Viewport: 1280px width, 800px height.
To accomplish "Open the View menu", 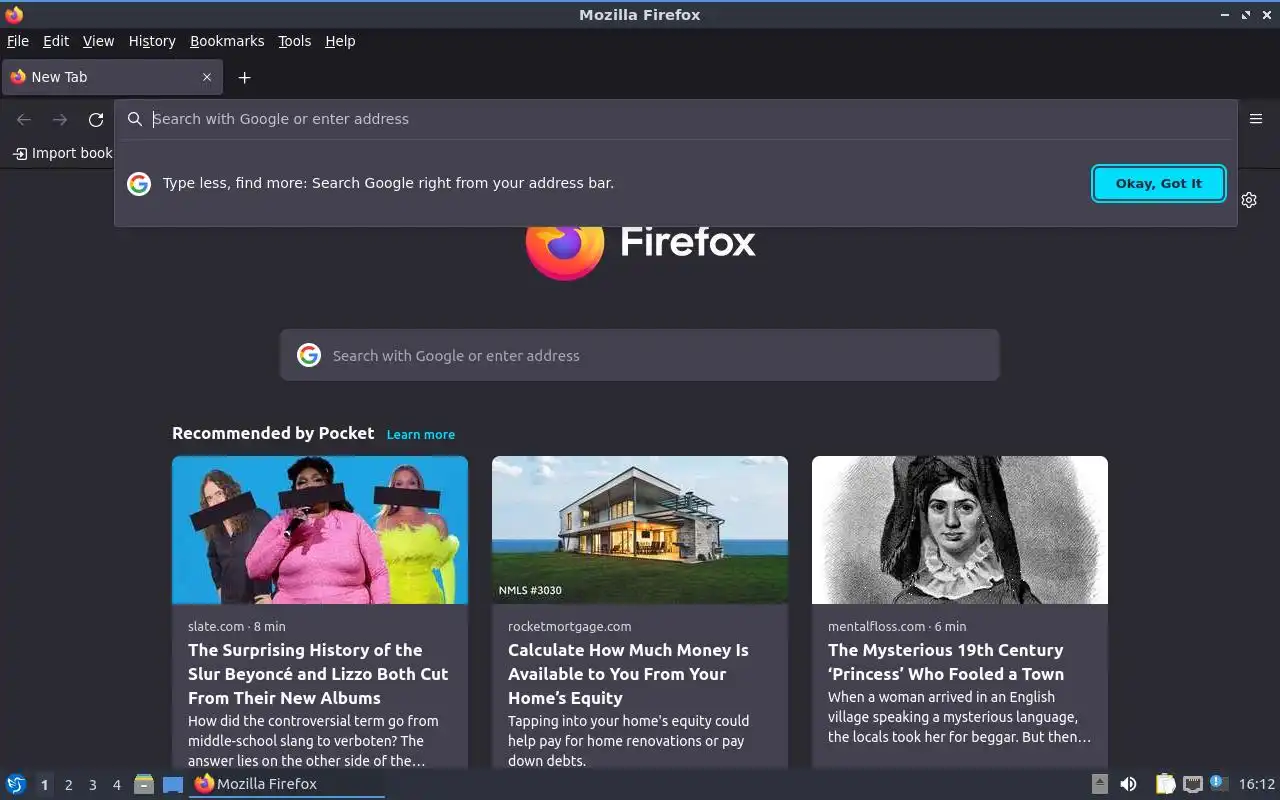I will [x=98, y=41].
